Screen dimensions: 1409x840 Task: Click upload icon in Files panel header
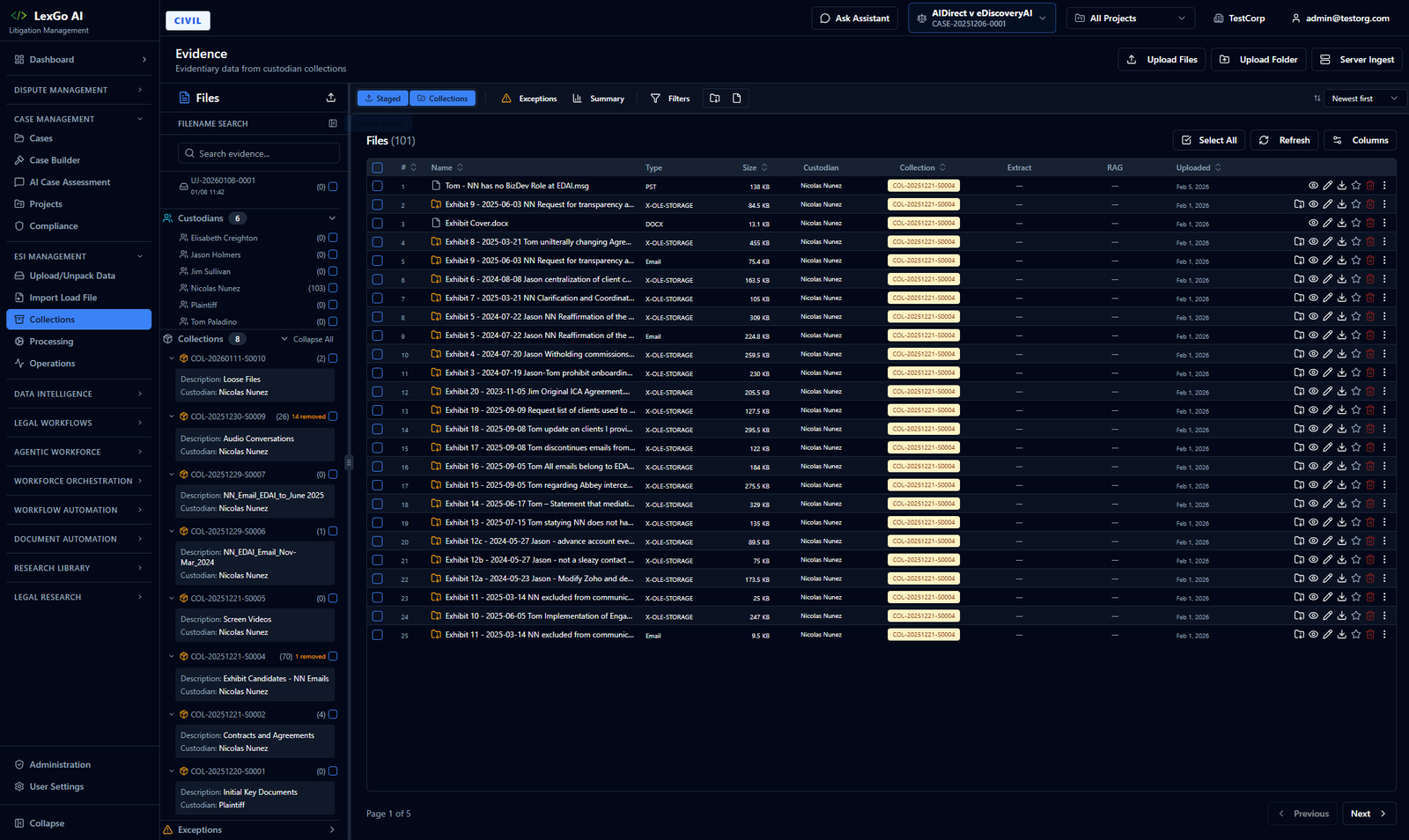(331, 98)
